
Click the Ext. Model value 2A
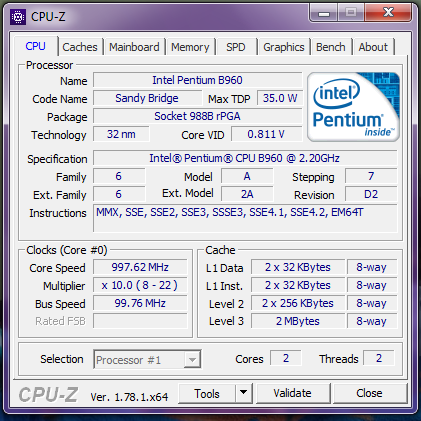[x=247, y=194]
